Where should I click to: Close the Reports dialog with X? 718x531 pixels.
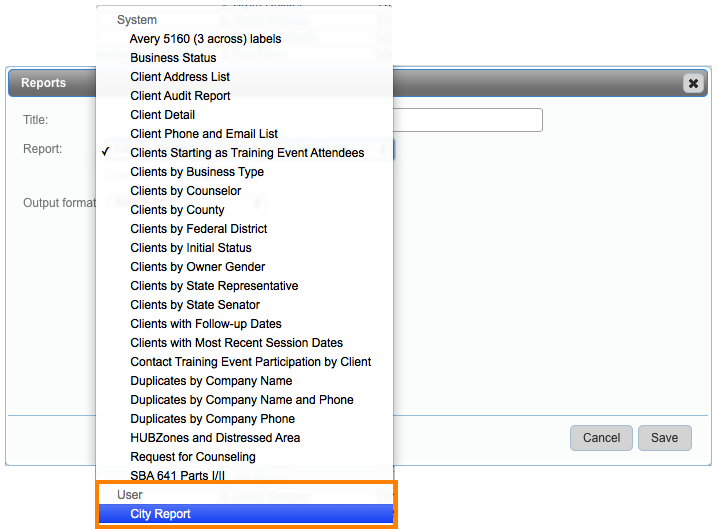(693, 84)
